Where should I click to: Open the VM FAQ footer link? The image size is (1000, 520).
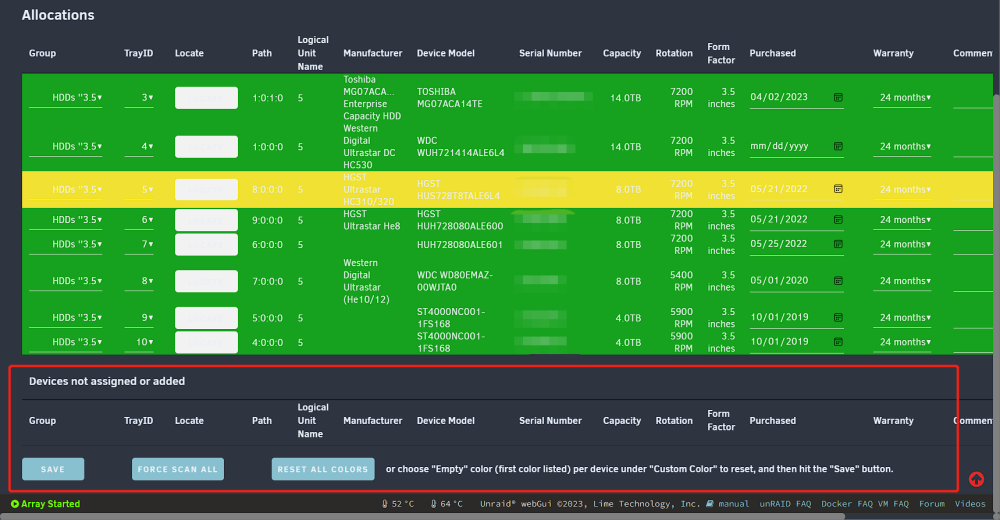pyautogui.click(x=893, y=504)
